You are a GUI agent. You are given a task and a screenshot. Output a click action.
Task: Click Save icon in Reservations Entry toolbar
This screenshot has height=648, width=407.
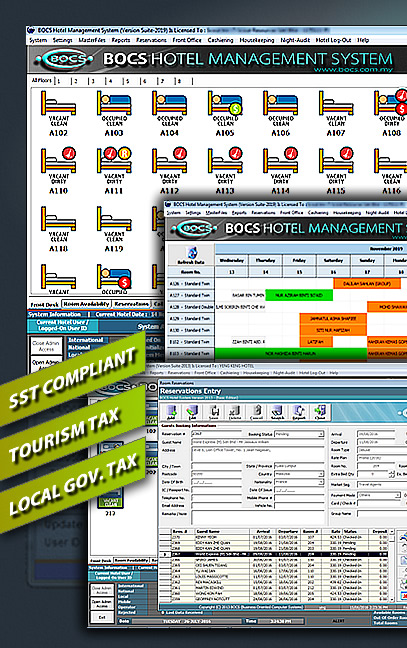pos(214,412)
